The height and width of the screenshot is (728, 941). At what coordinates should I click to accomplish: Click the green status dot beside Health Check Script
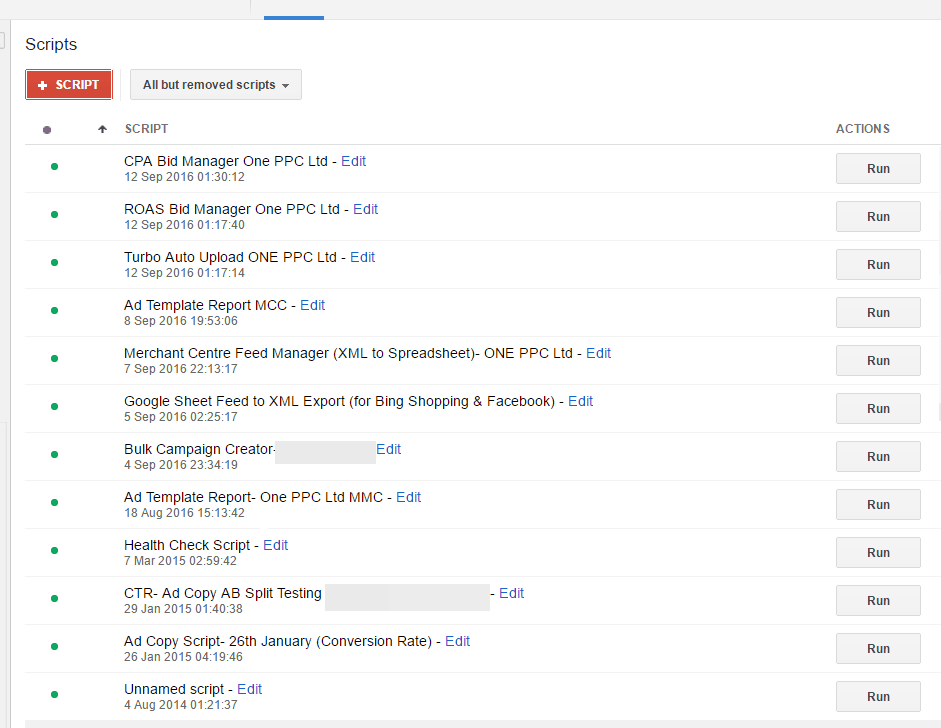(x=54, y=550)
